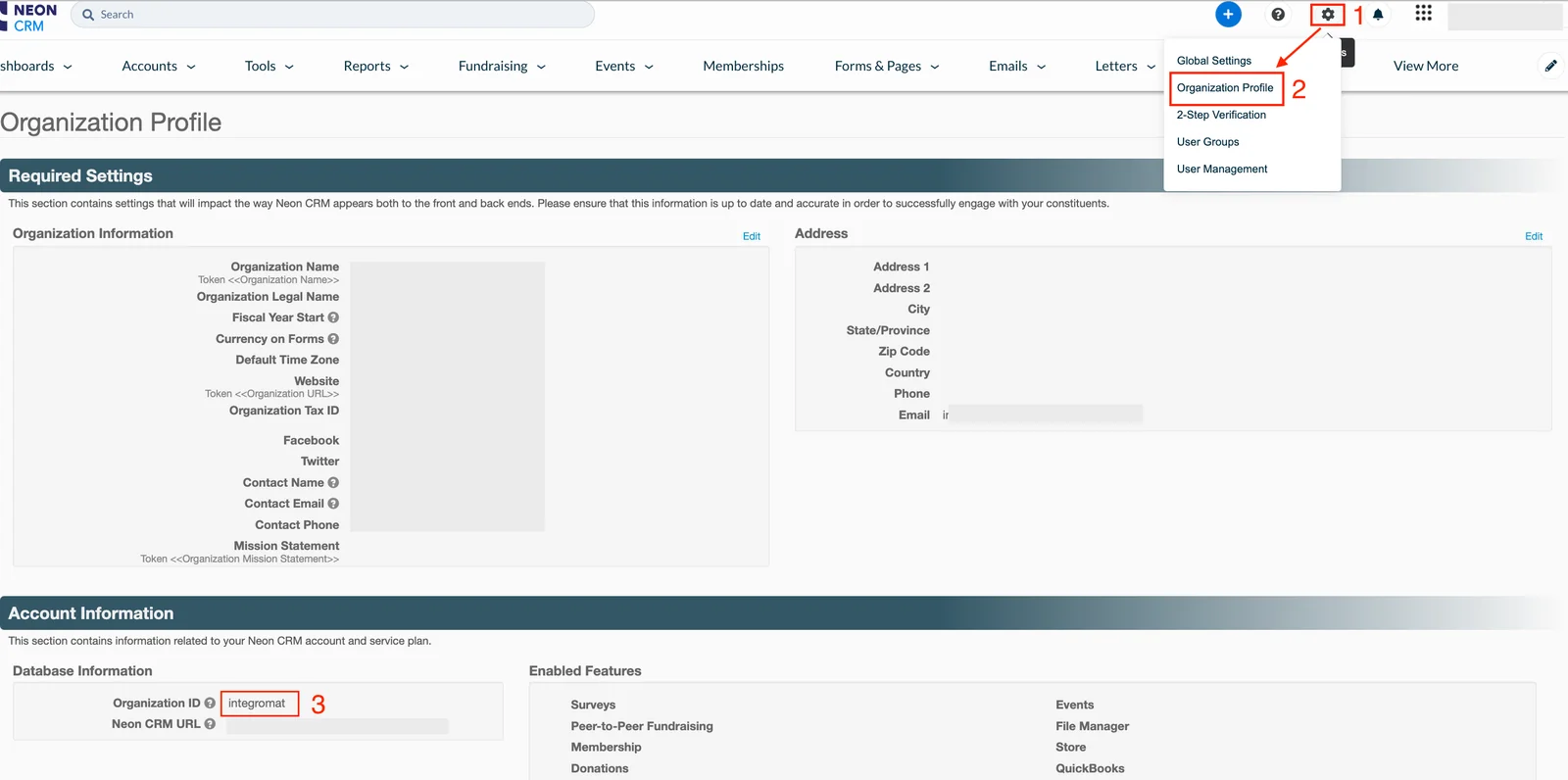Expand the Tools menu chevron
This screenshot has width=1568, height=780.
pos(289,67)
